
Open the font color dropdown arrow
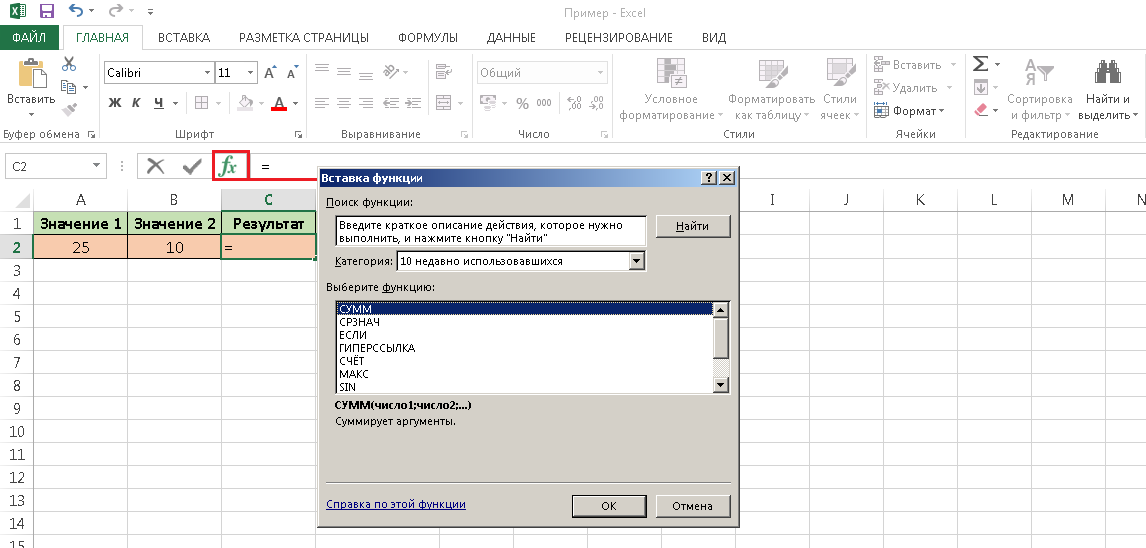point(295,104)
